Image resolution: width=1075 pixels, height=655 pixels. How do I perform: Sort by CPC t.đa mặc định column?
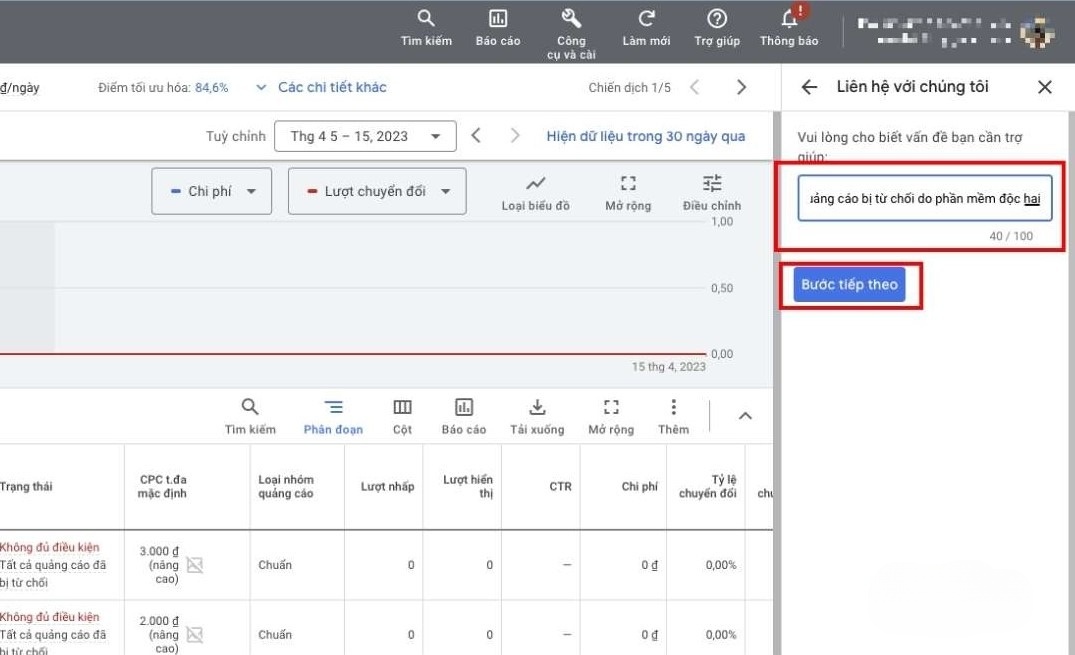tap(162, 486)
